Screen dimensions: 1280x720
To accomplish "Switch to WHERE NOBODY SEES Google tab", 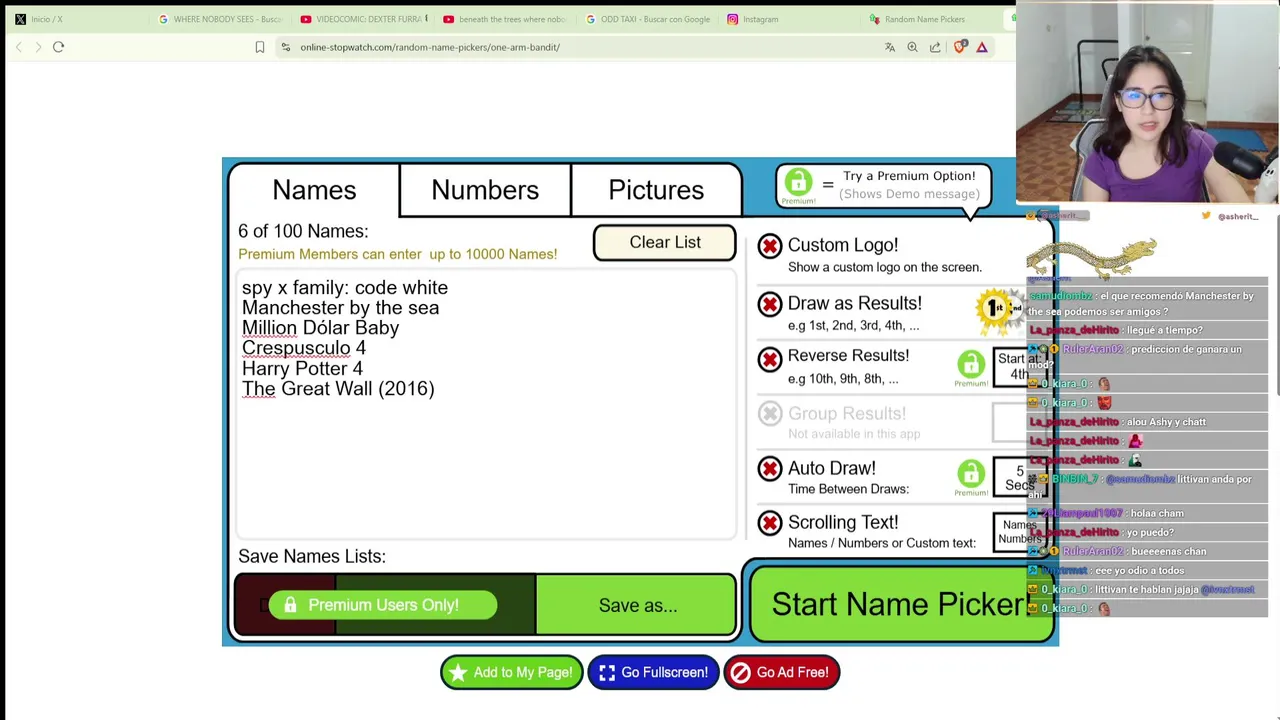I will pyautogui.click(x=220, y=19).
